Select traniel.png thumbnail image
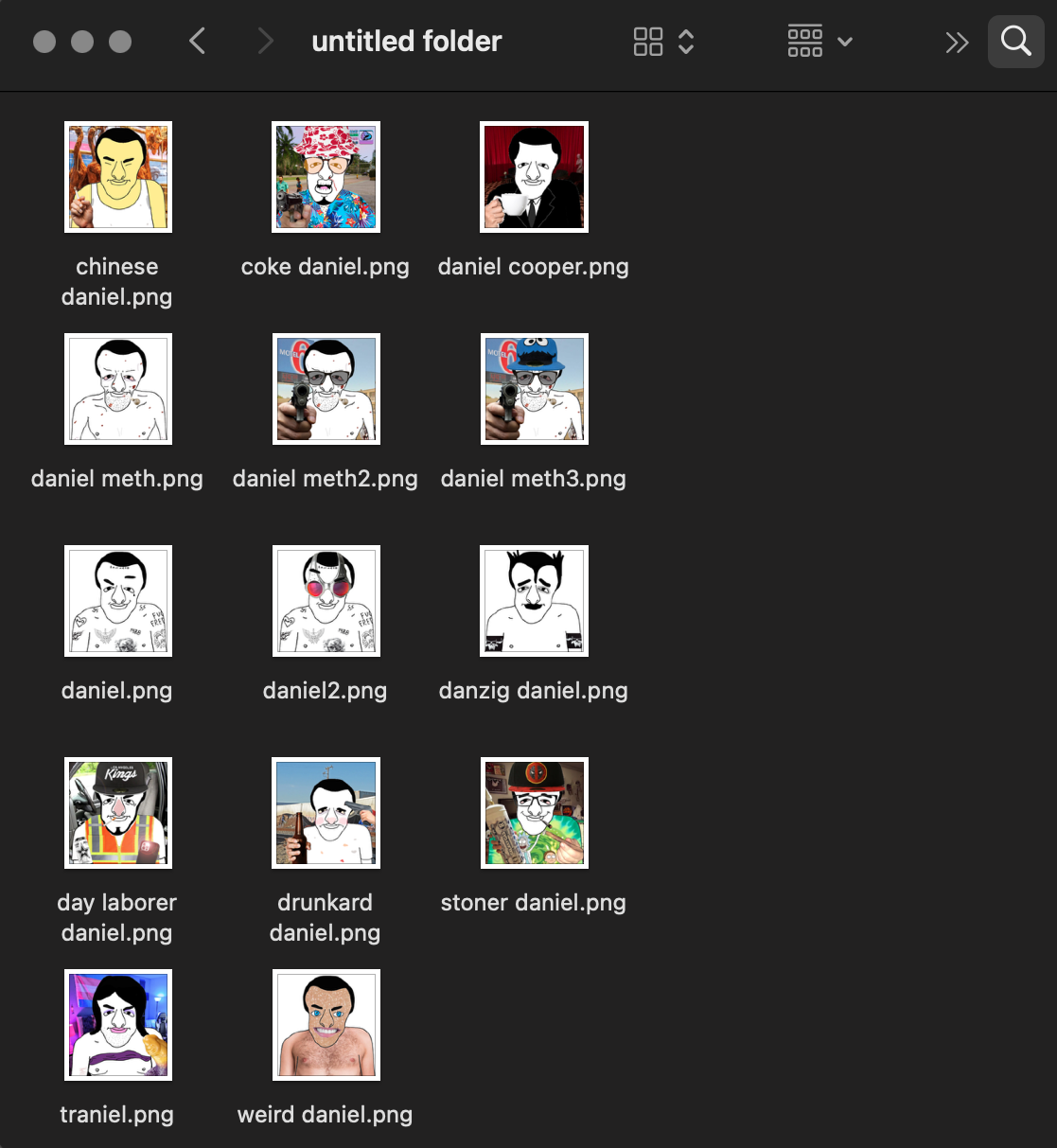Viewport: 1057px width, 1148px height. coord(118,1025)
